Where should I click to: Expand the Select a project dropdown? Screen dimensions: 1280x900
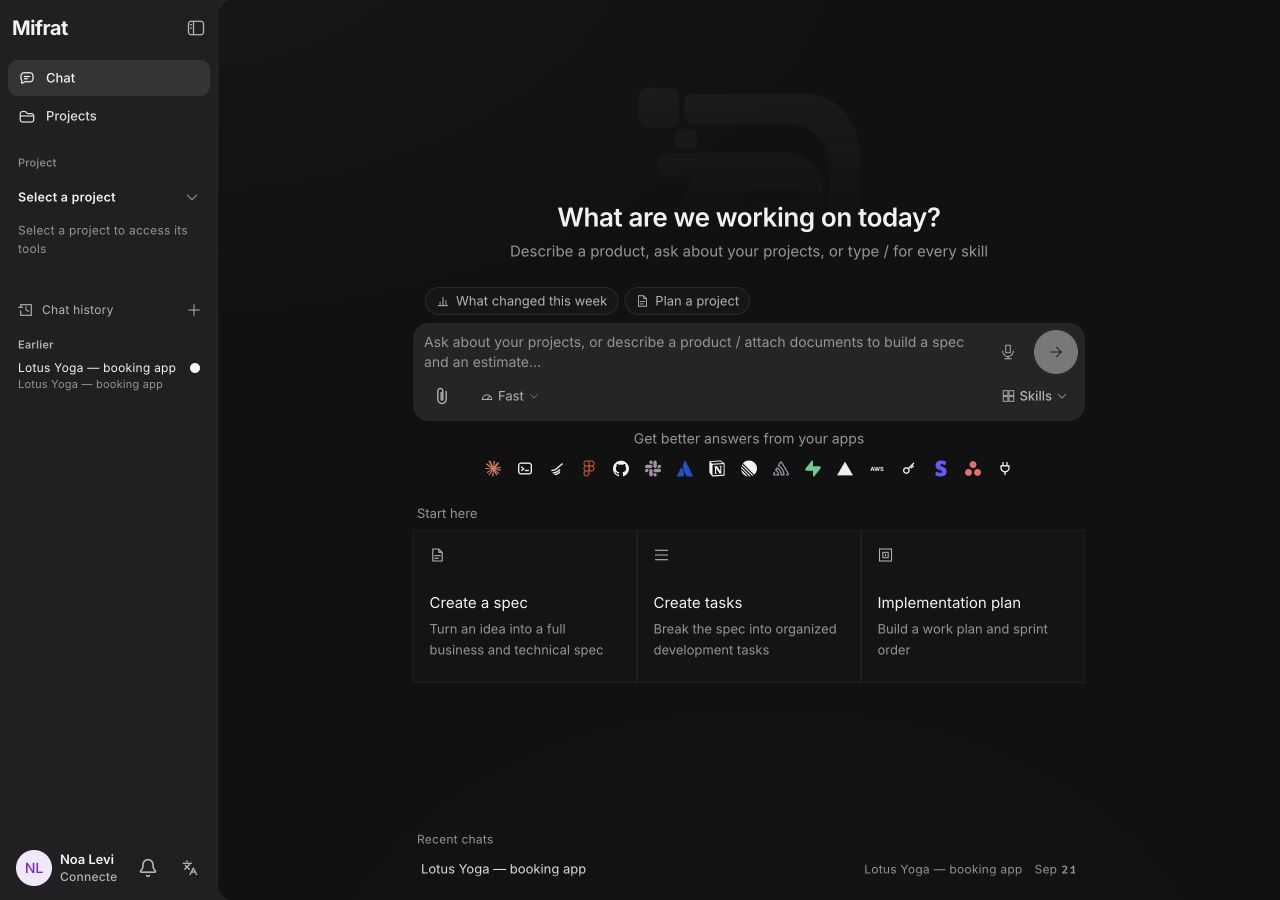[109, 197]
